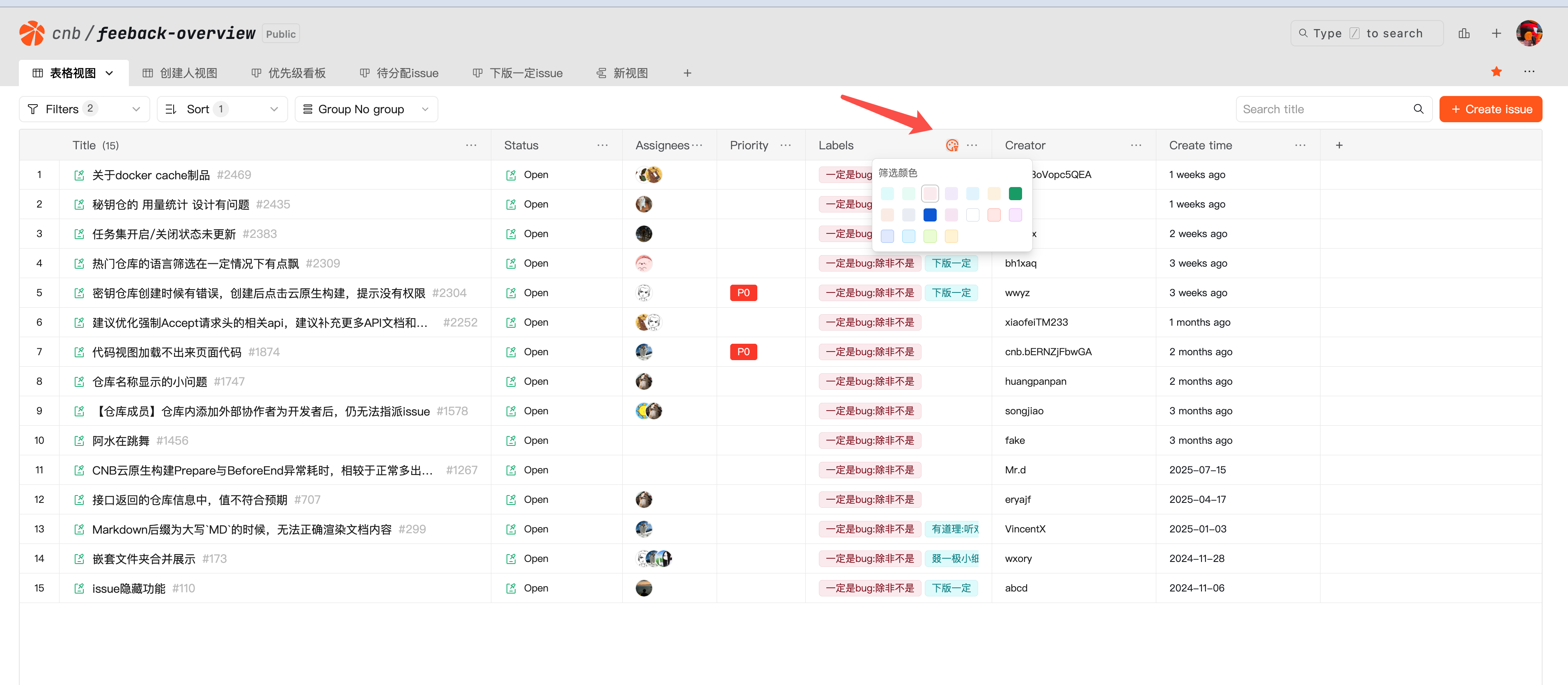Viewport: 1568px width, 685px height.
Task: Open the Labels column three-dot menu
Action: [x=972, y=145]
